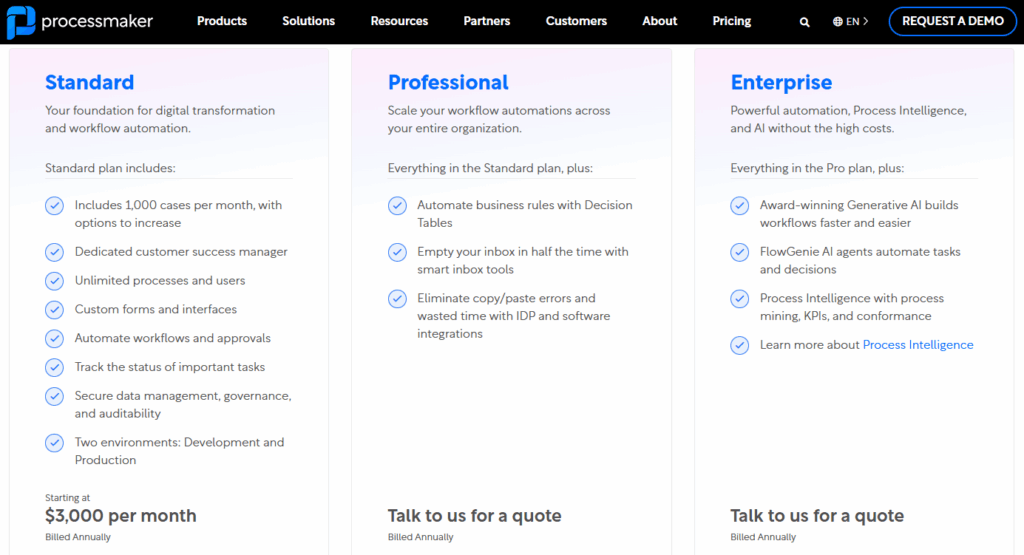Click Enterprise's Talk to us for a quote

(817, 515)
